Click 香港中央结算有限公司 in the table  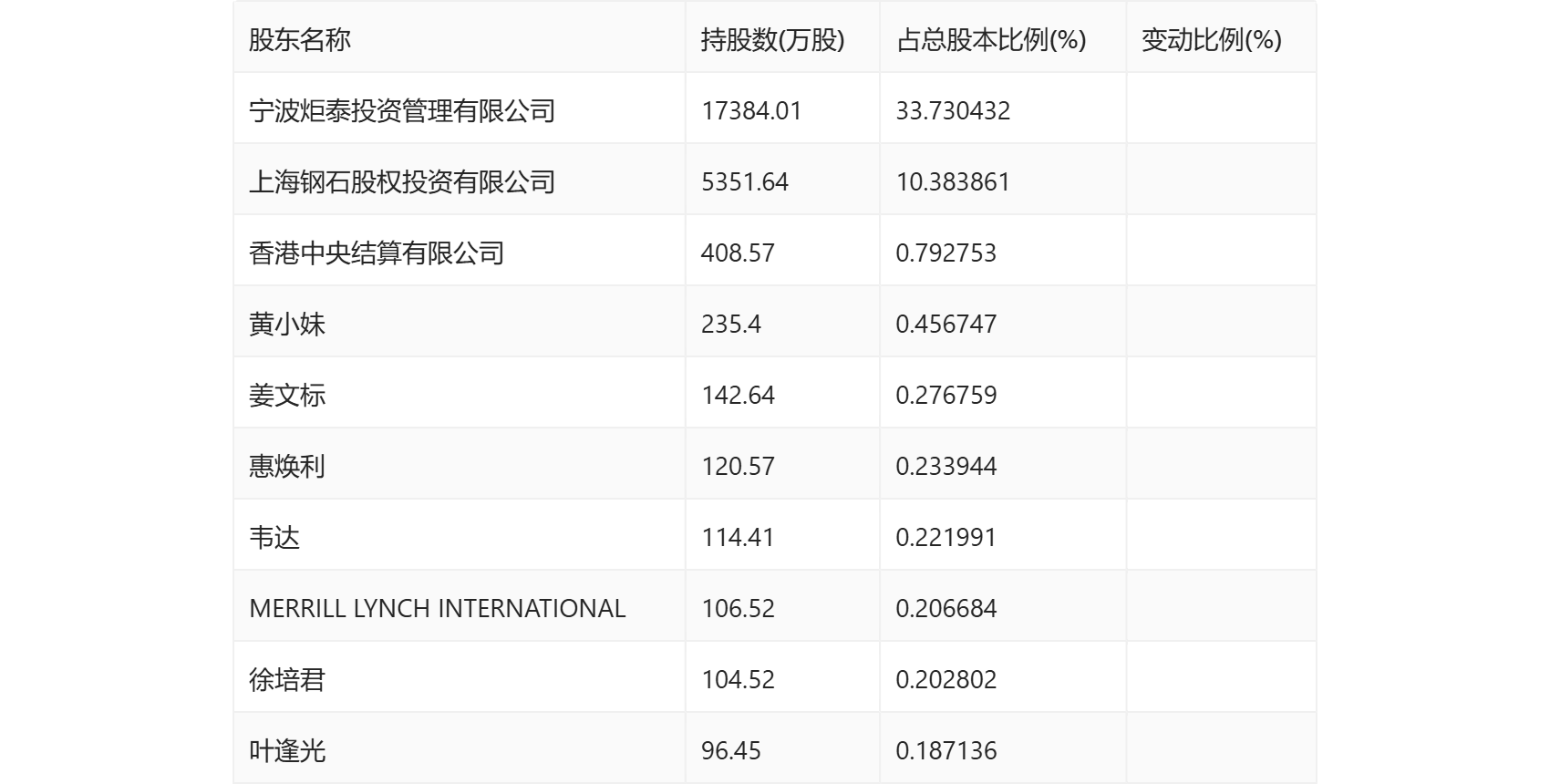coord(377,253)
